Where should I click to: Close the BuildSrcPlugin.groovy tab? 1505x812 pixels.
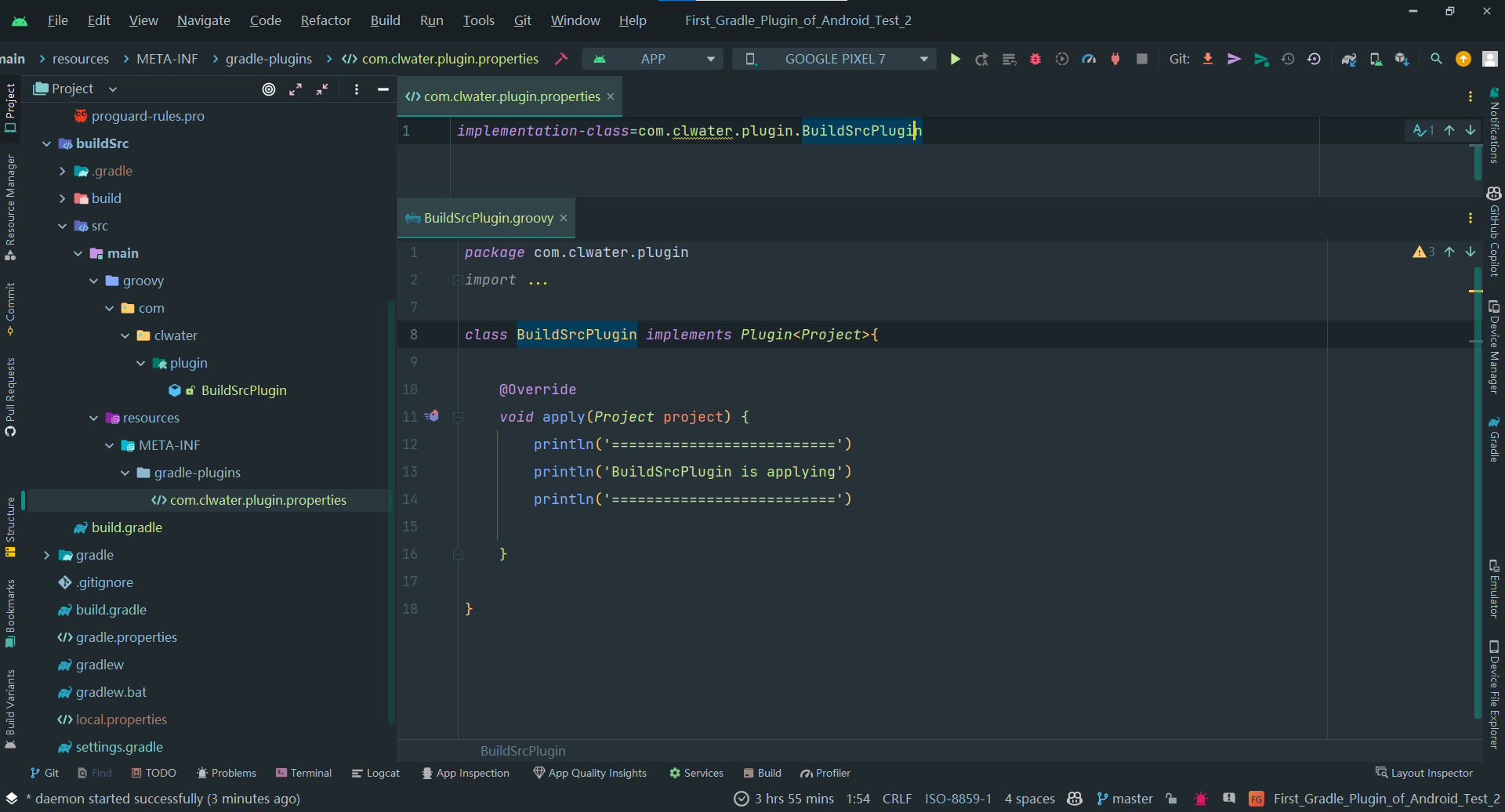click(564, 218)
